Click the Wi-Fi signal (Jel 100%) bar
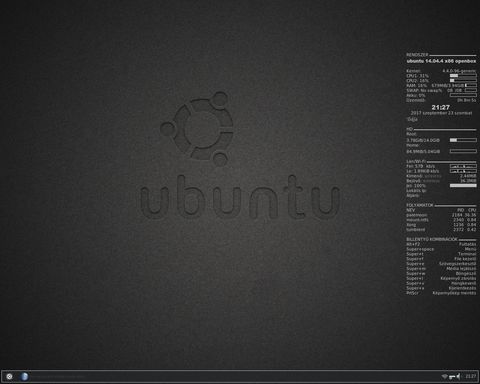The height and width of the screenshot is (384, 480). 463,185
